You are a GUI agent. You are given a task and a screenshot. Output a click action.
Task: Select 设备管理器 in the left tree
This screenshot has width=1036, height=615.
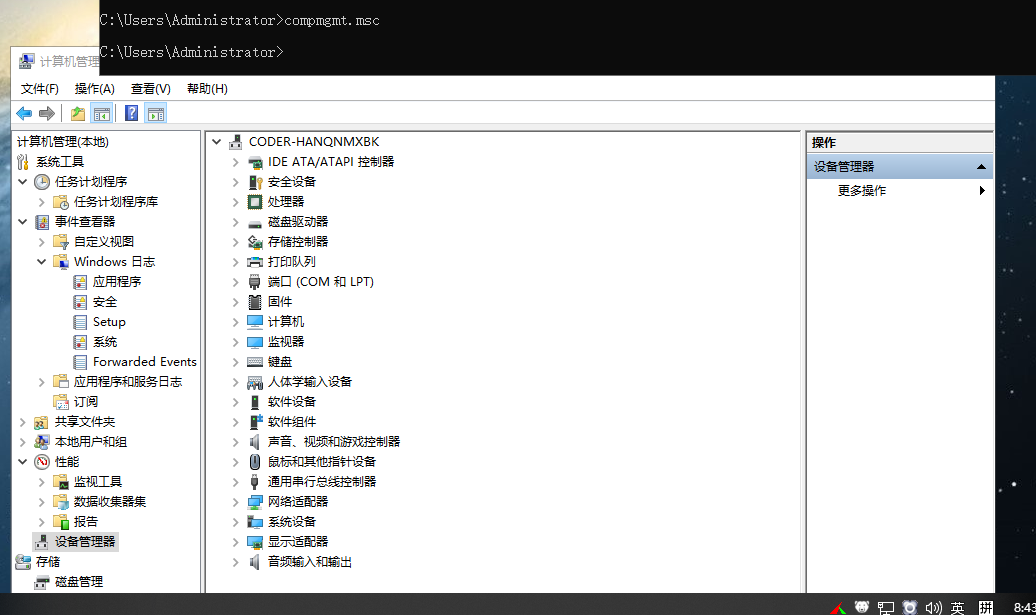pyautogui.click(x=85, y=542)
